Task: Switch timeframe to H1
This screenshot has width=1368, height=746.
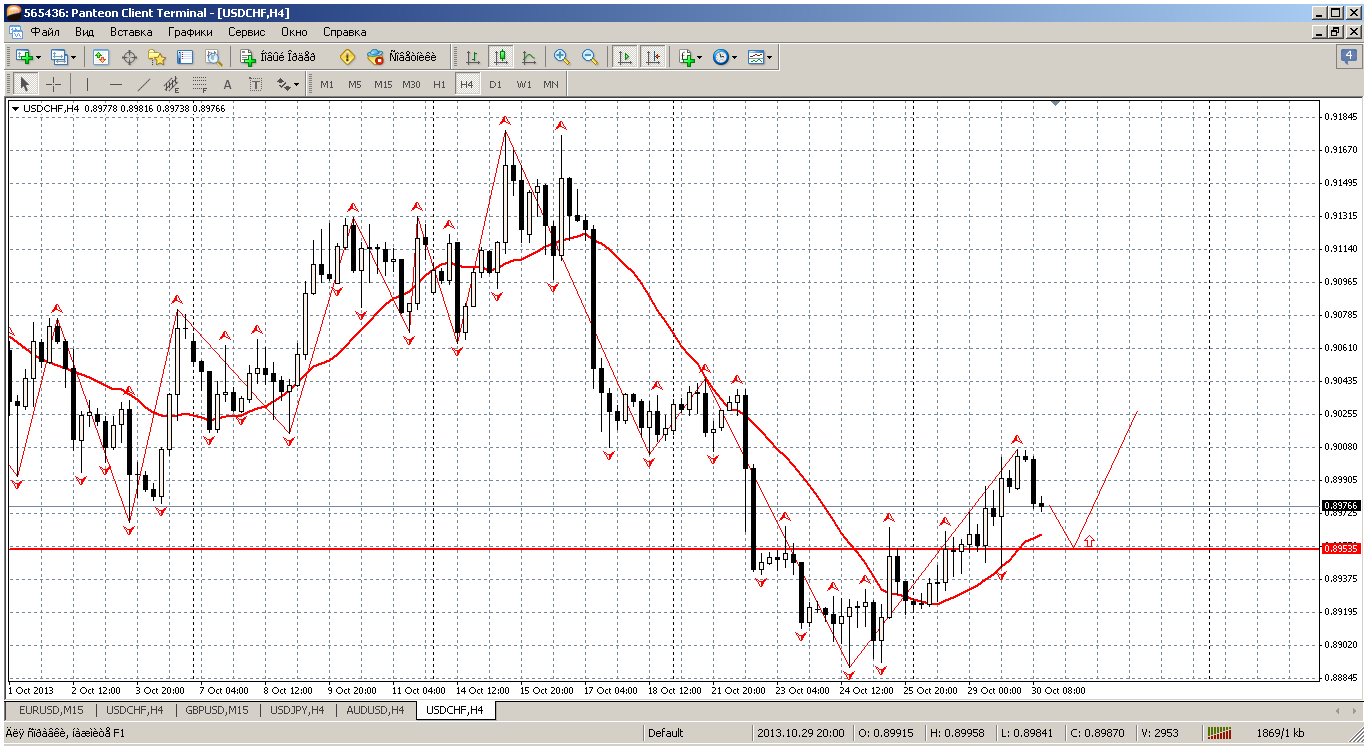Action: click(x=439, y=84)
